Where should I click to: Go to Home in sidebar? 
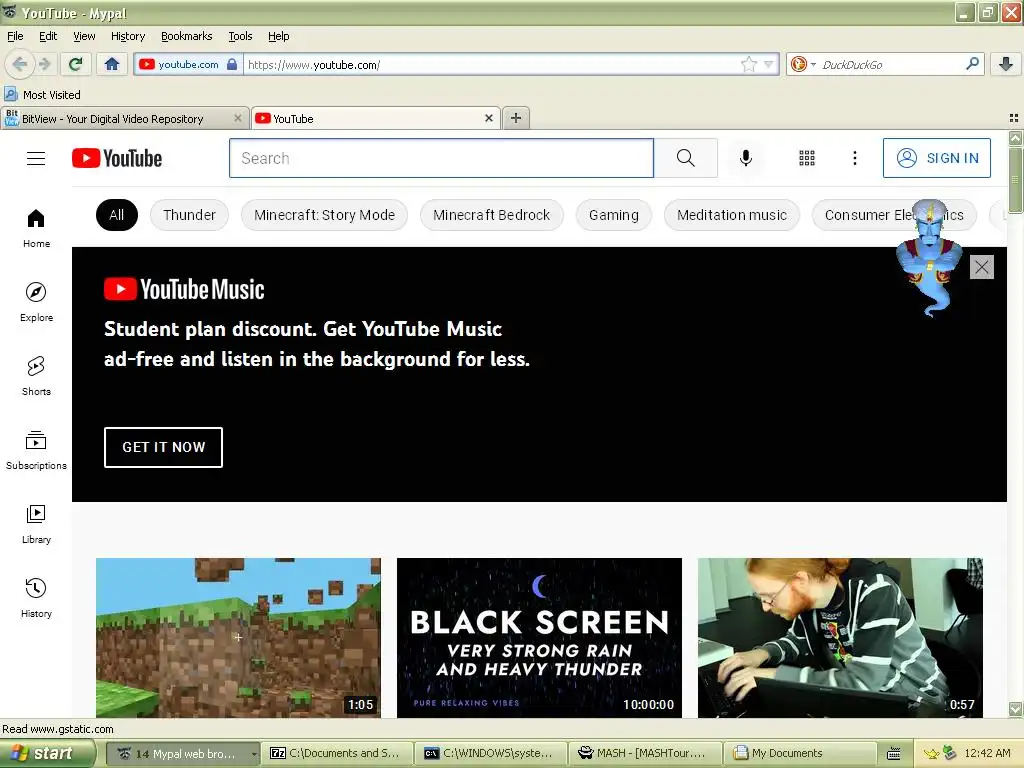point(37,228)
